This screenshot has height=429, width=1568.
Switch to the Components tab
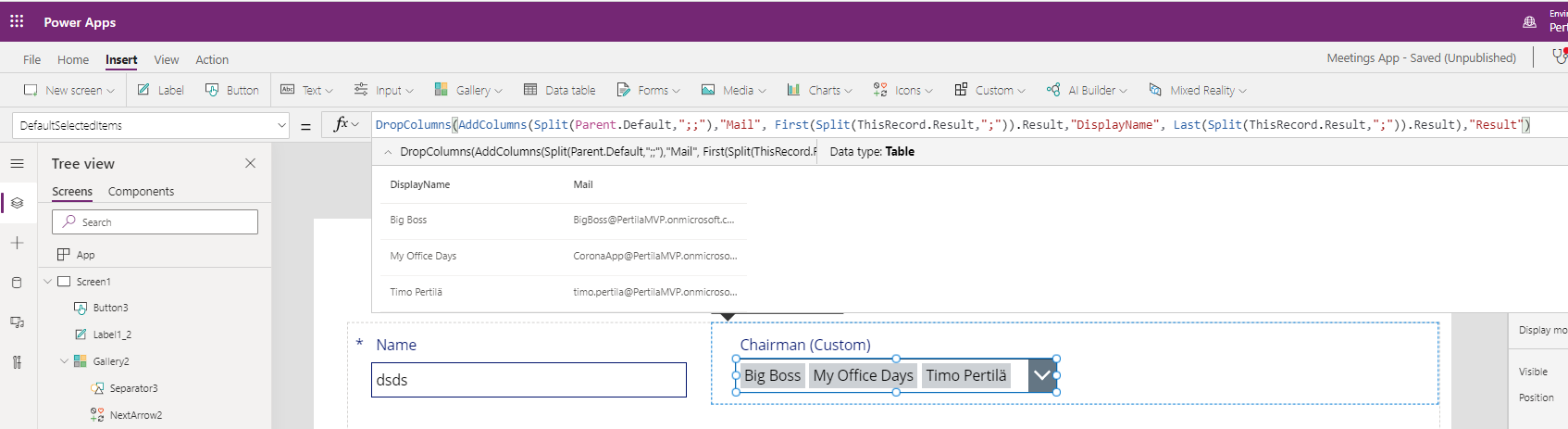click(141, 191)
